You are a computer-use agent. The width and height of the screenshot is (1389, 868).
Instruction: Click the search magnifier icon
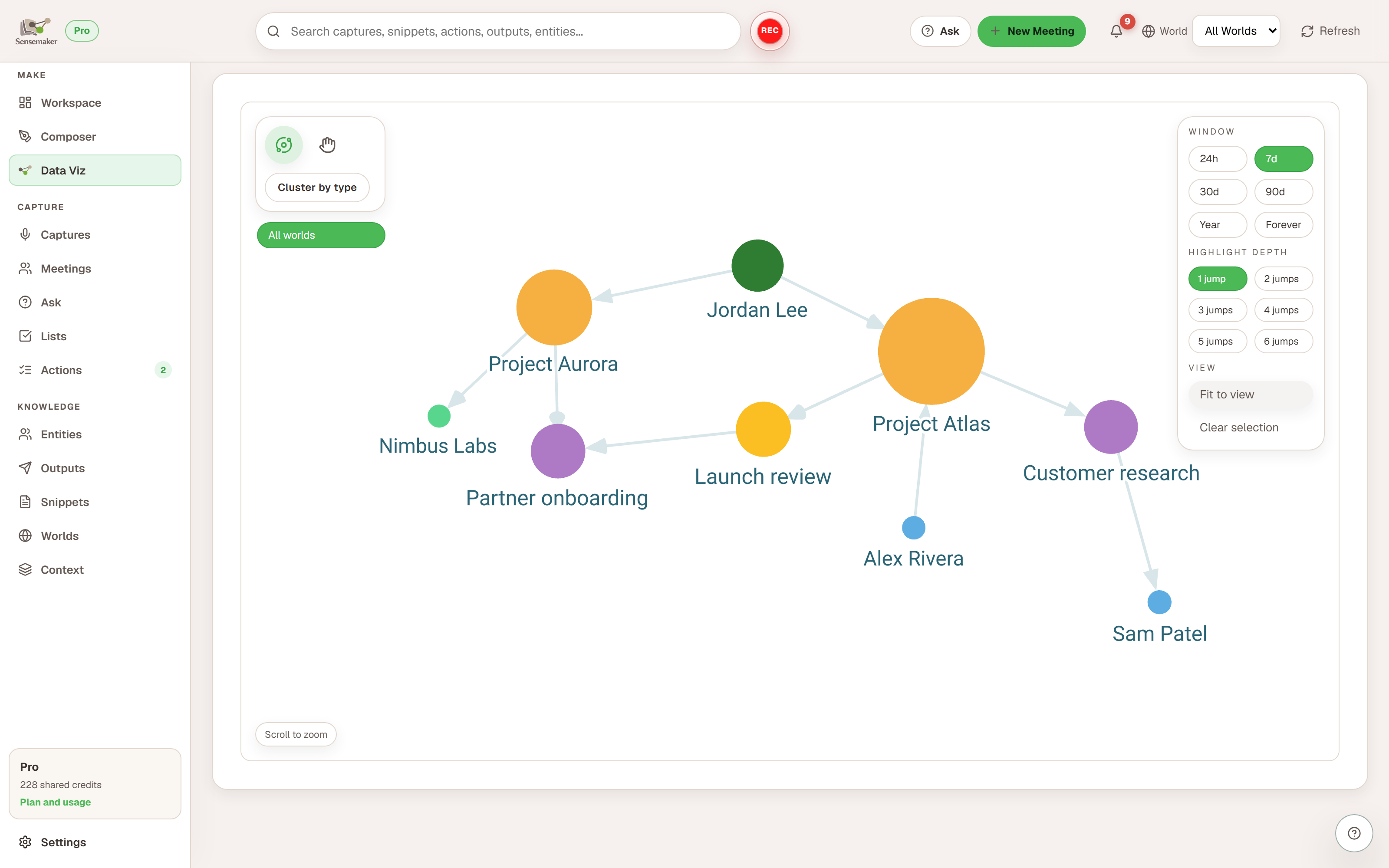coord(274,32)
